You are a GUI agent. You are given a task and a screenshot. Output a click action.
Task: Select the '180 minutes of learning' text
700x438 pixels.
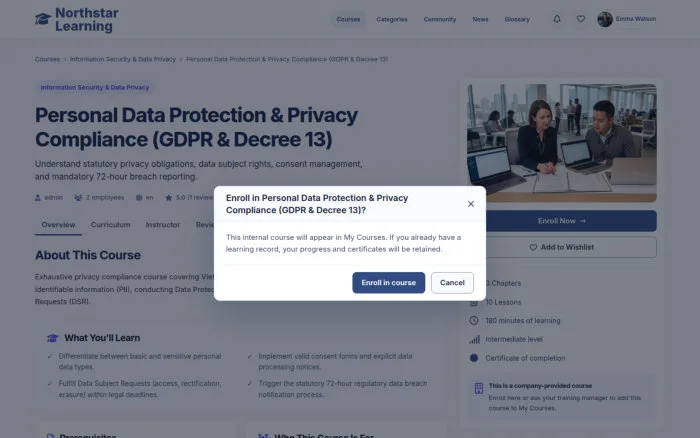523,321
